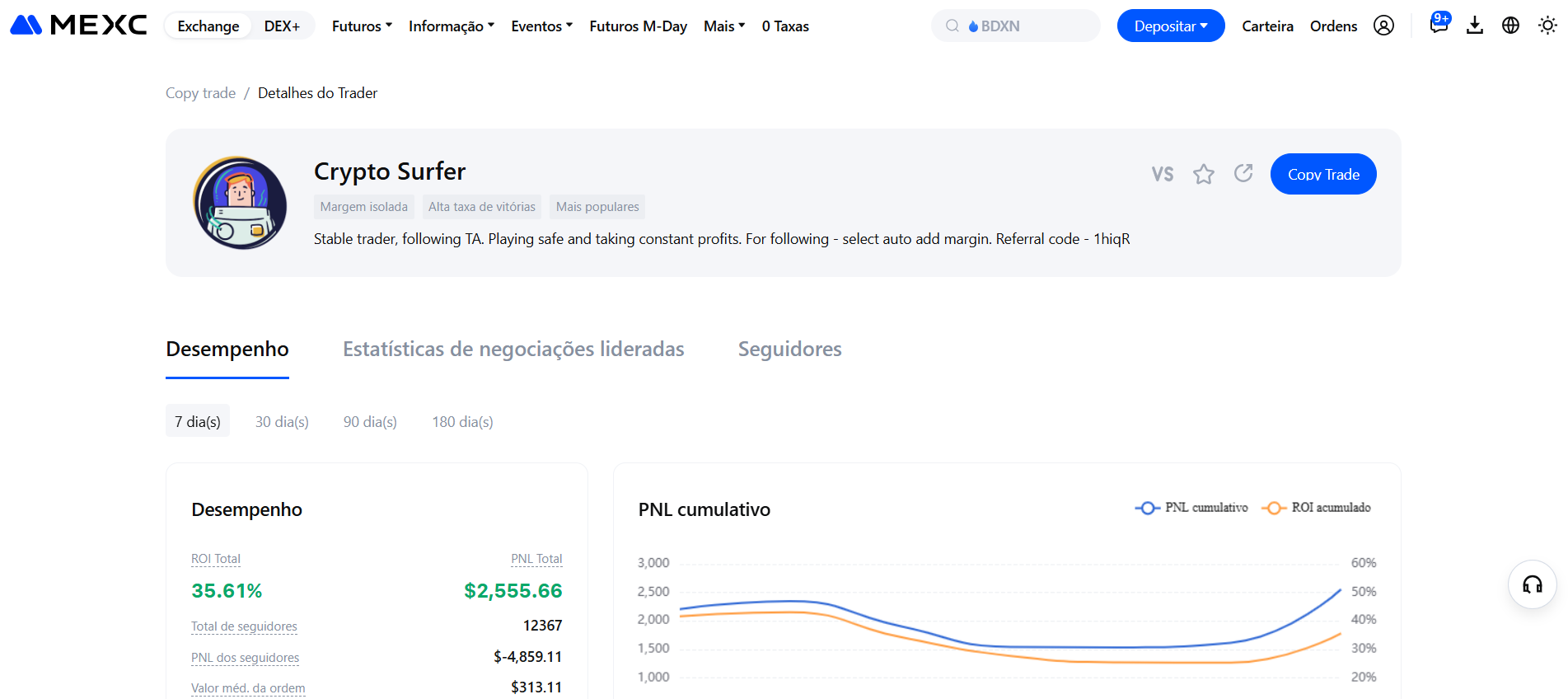This screenshot has height=699, width=1568.
Task: Switch to DEX+ mode
Action: pos(282,26)
